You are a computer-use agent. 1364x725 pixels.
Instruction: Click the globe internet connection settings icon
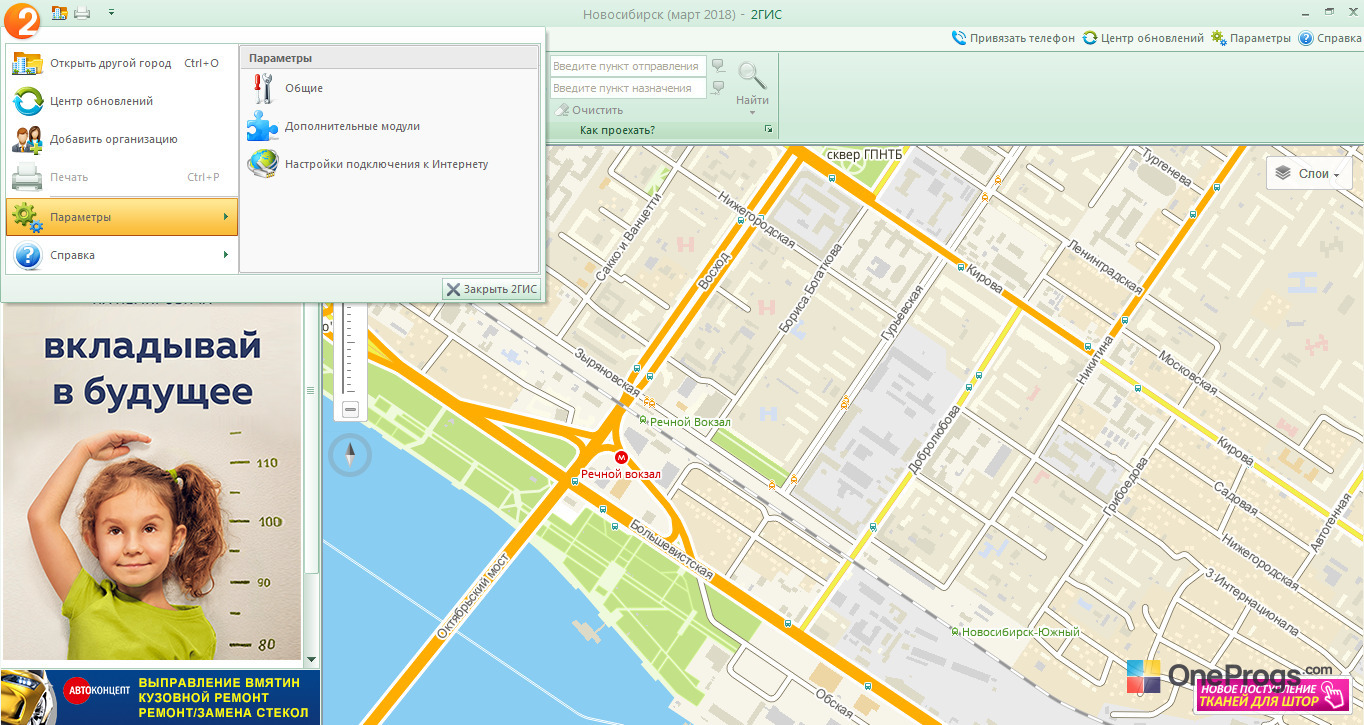point(263,164)
